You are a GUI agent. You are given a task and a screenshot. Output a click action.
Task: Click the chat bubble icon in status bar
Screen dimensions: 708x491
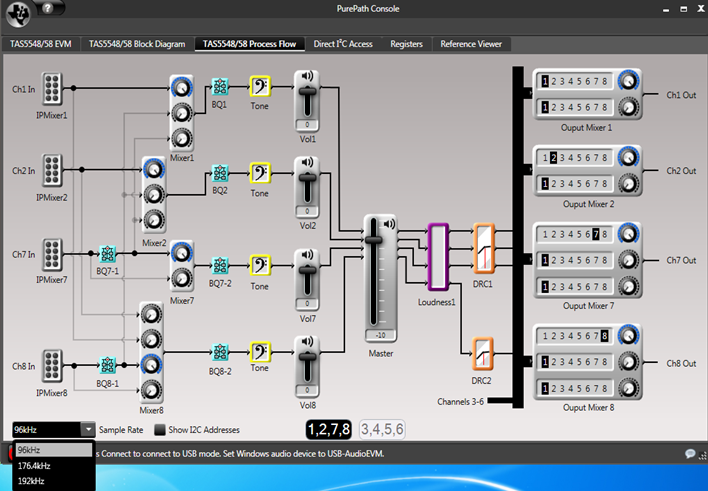tap(690, 454)
